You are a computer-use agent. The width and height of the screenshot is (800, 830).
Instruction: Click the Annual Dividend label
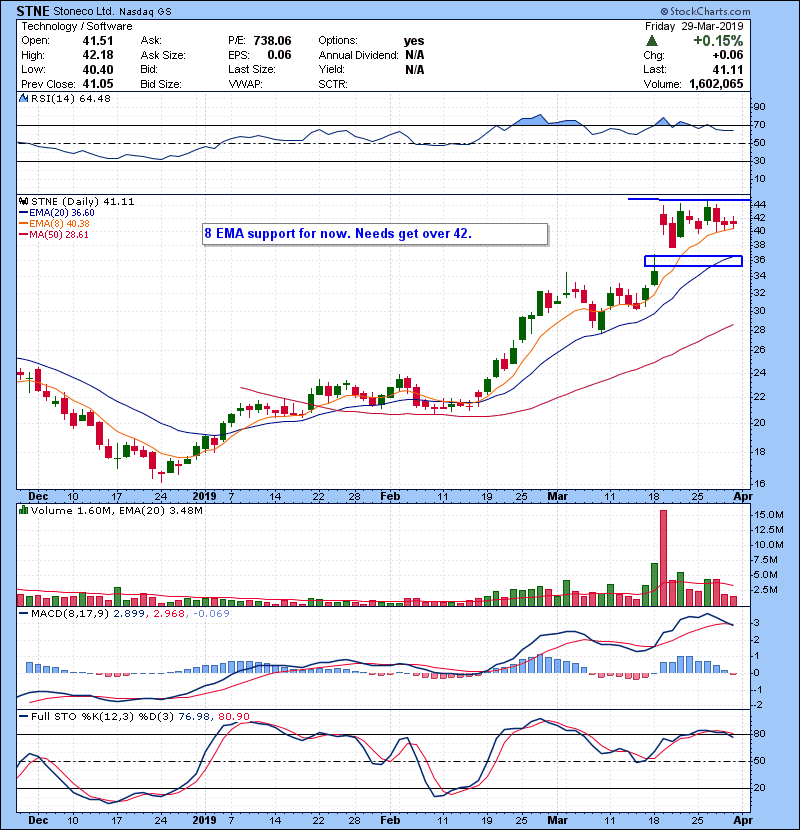(358, 55)
